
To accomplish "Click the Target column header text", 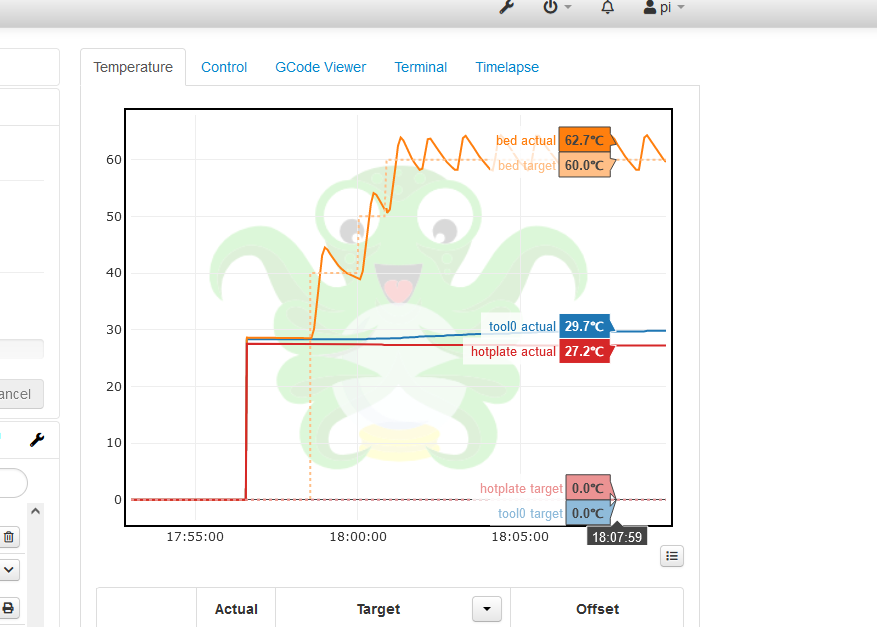I will coord(379,609).
